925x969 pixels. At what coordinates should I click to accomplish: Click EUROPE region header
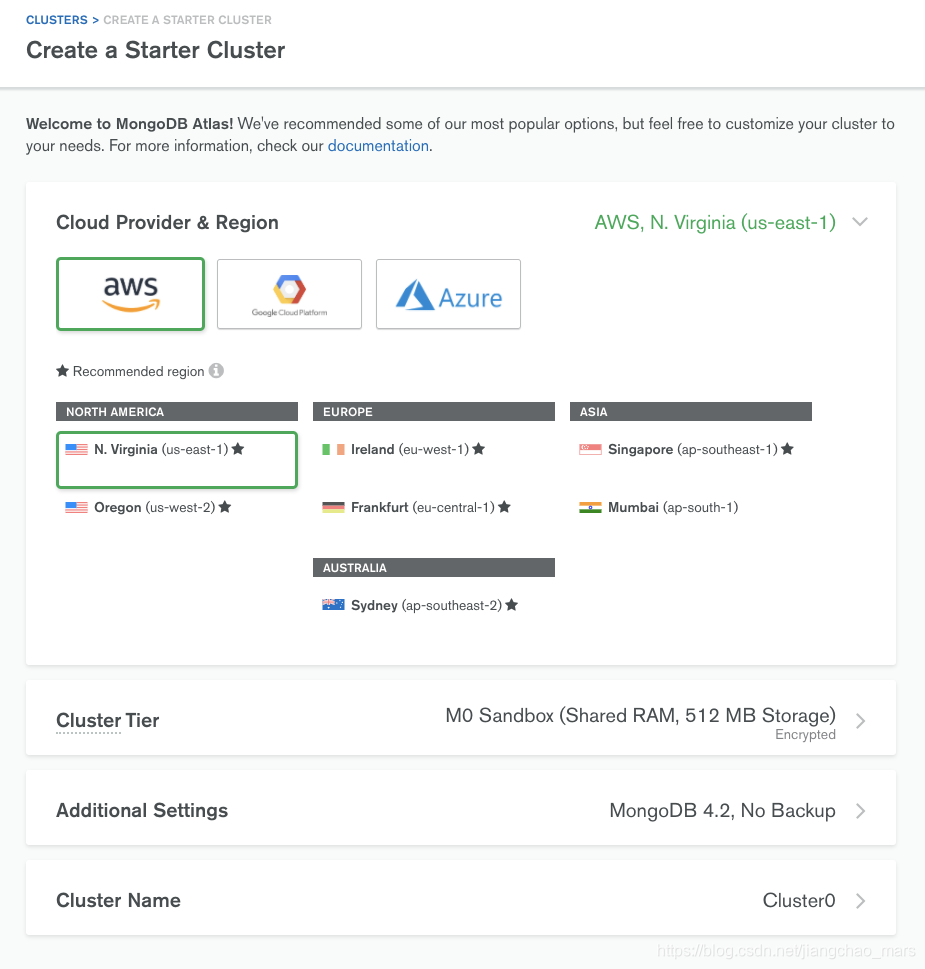(x=434, y=412)
